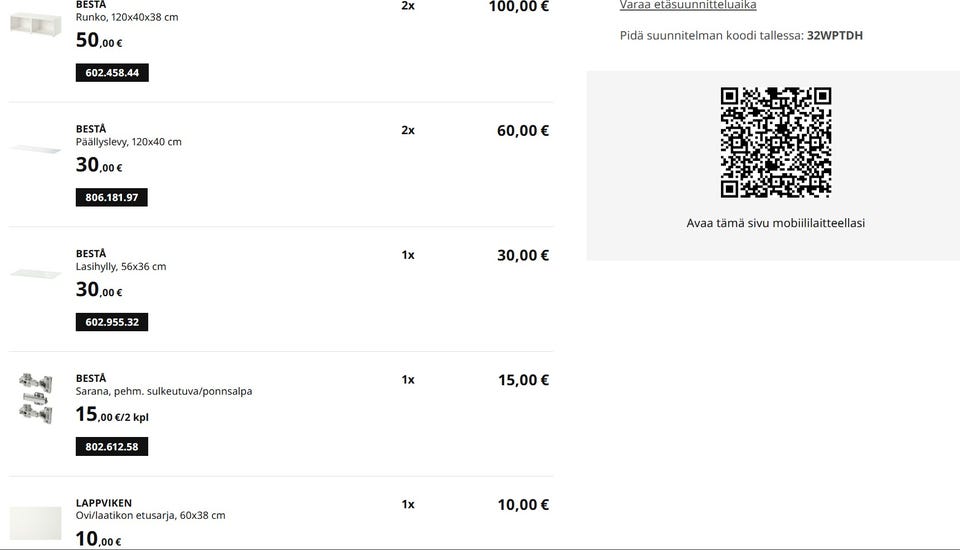Click the 15,00 € hinge total price
Screen dimensions: 960x550
pos(523,380)
